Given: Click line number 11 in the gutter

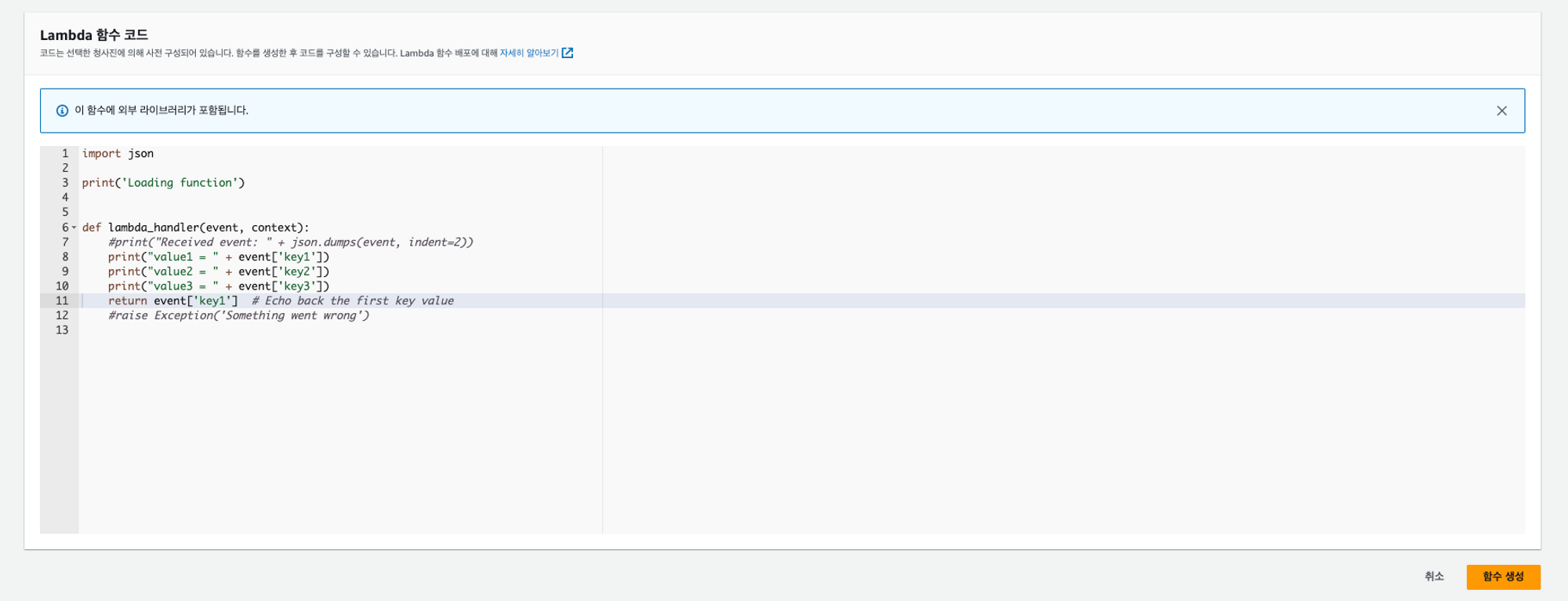Looking at the screenshot, I should (62, 300).
